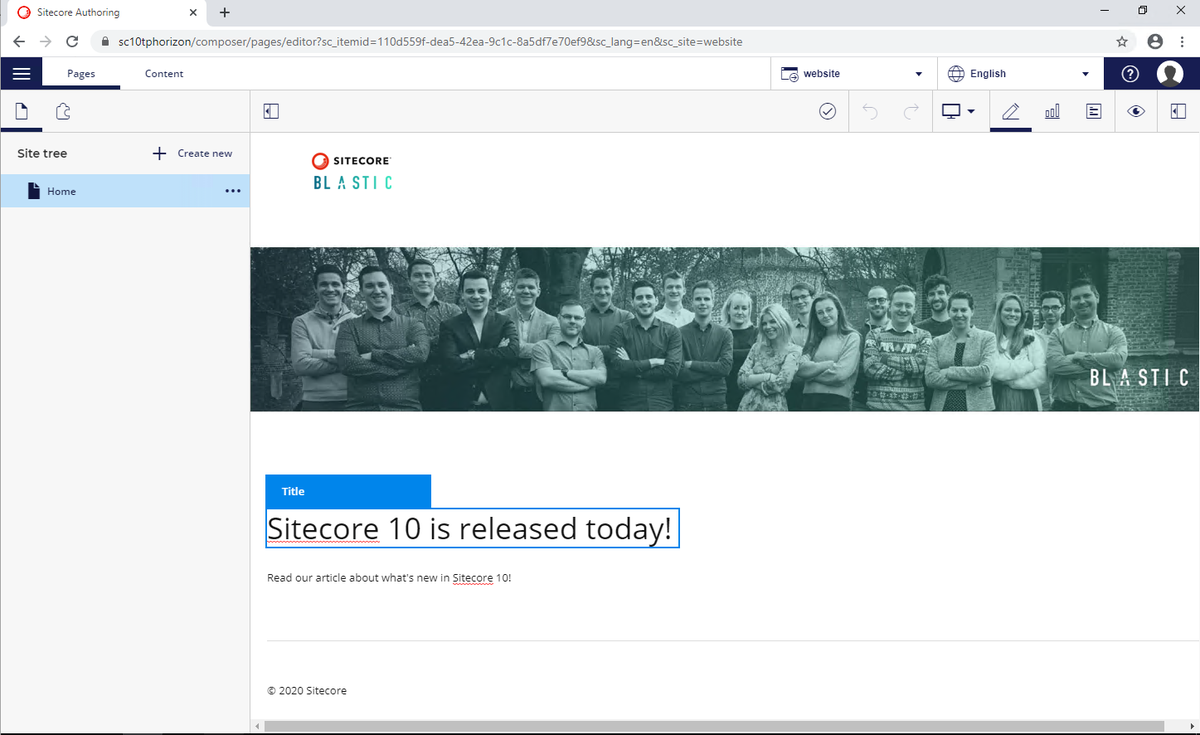The image size is (1200, 735).
Task: Select the edit pencil mode
Action: click(1010, 111)
